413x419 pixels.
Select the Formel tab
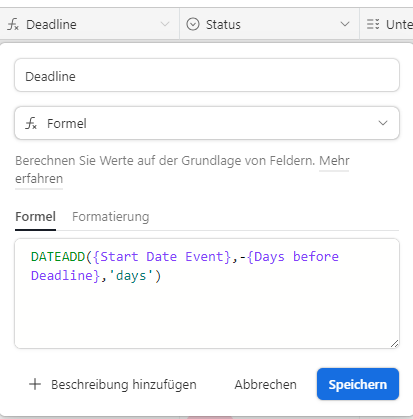point(35,217)
